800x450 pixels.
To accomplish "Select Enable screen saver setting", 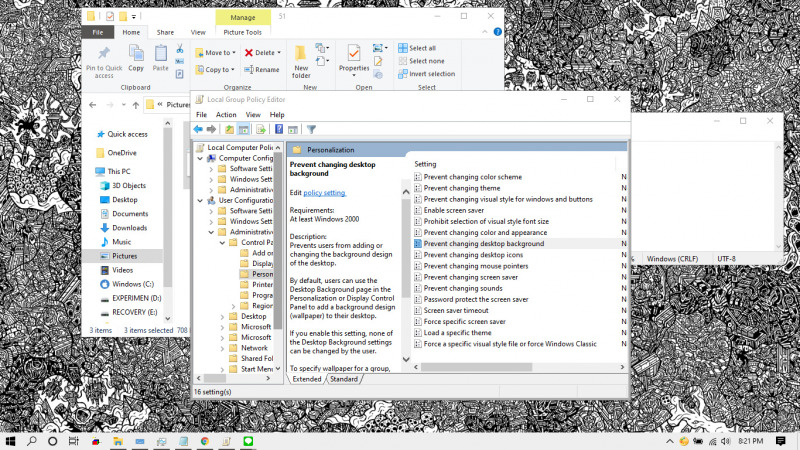I will pos(454,210).
